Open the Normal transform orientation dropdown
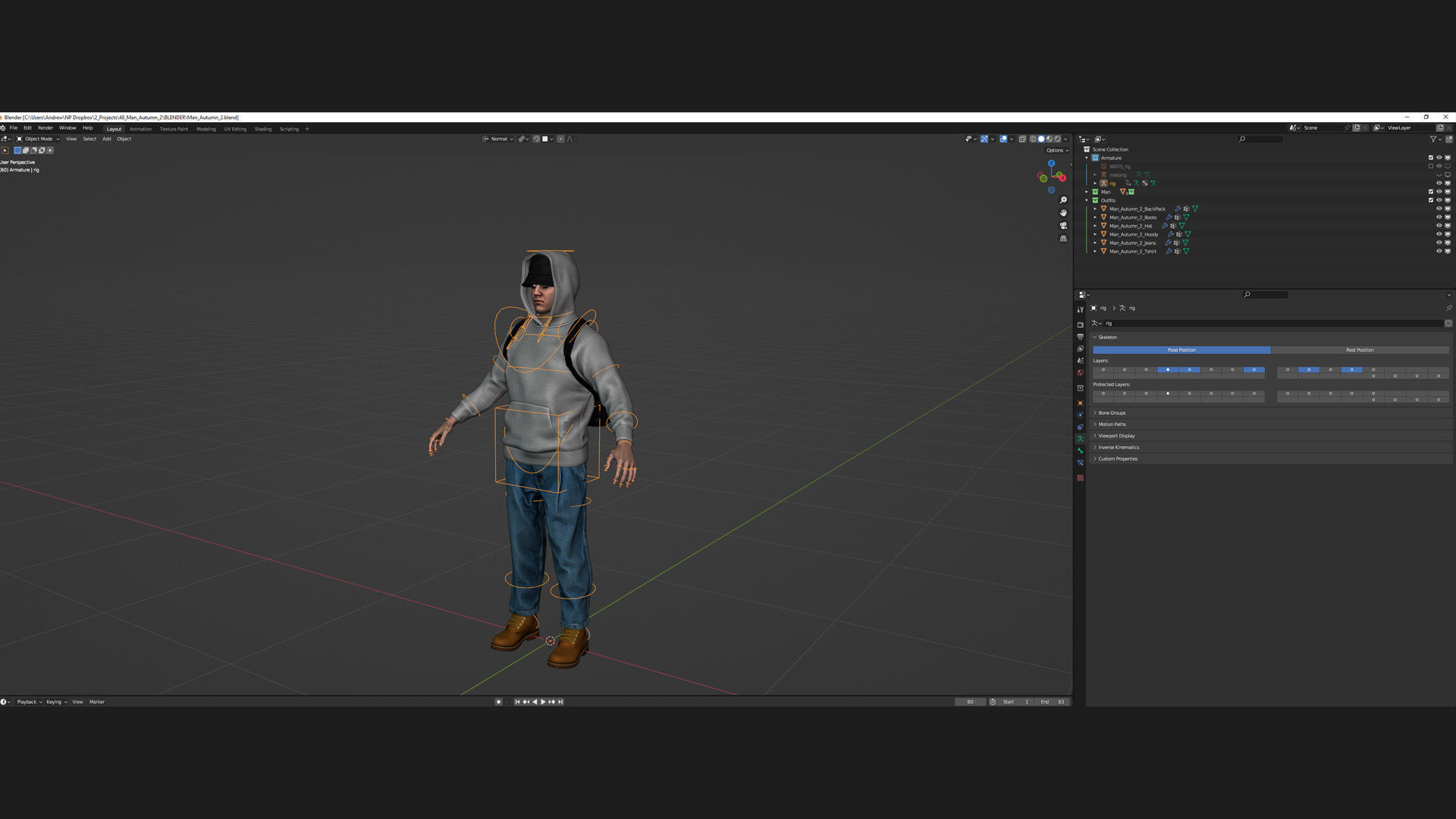Viewport: 1456px width, 819px height. click(498, 139)
